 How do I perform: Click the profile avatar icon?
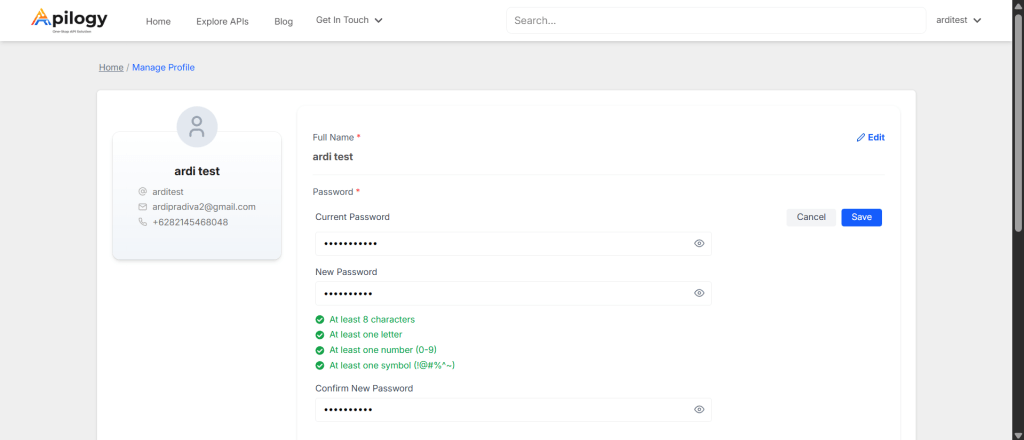click(x=197, y=127)
